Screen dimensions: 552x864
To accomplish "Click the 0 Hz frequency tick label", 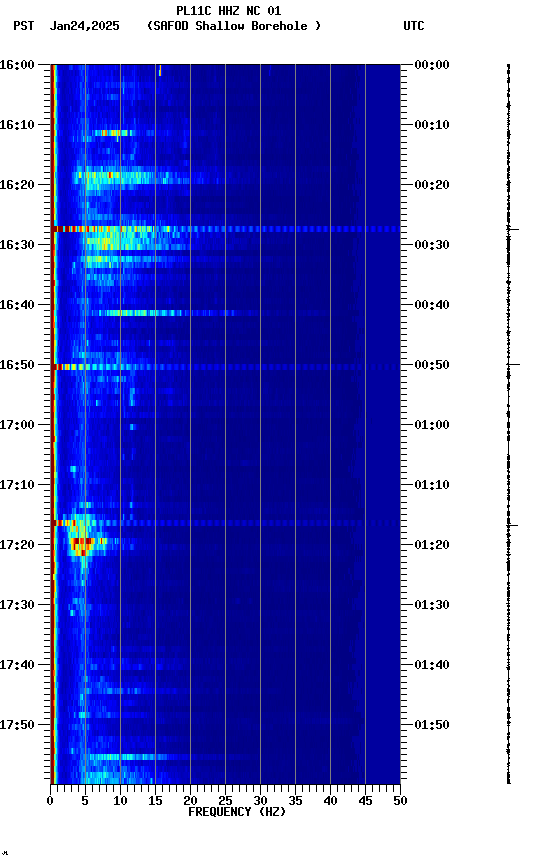I will click(x=50, y=801).
